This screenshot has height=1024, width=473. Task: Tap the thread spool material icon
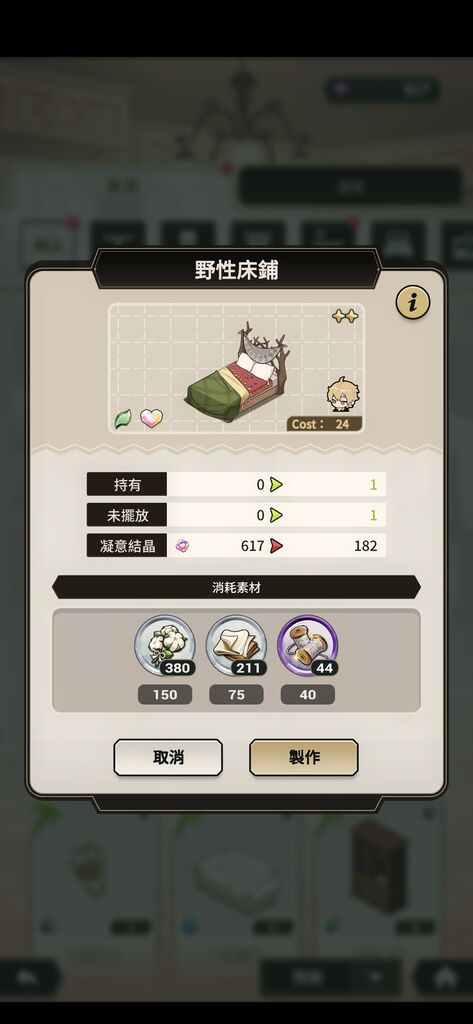pyautogui.click(x=308, y=645)
